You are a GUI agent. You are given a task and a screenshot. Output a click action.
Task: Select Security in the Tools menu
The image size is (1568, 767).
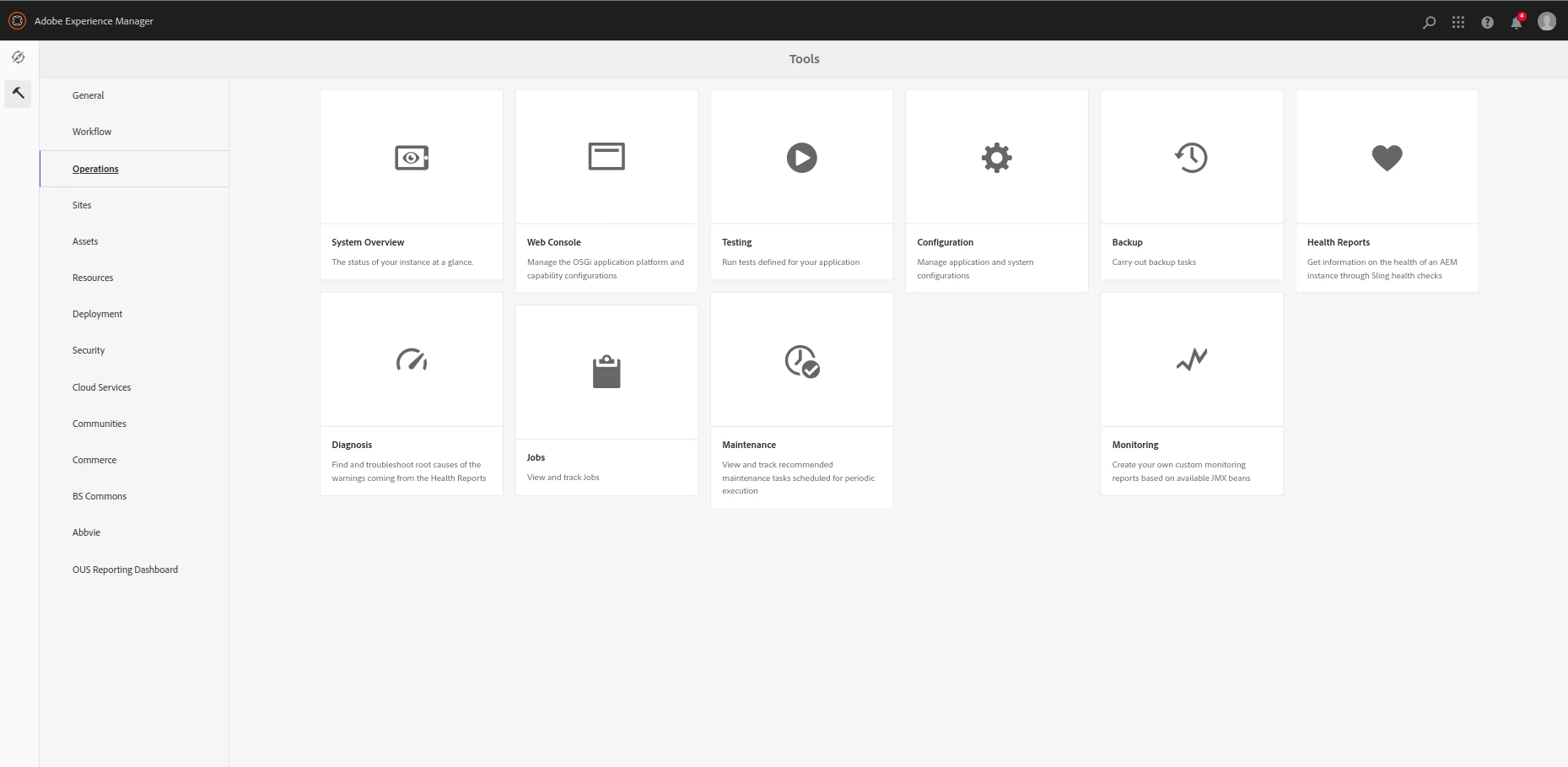click(x=89, y=350)
